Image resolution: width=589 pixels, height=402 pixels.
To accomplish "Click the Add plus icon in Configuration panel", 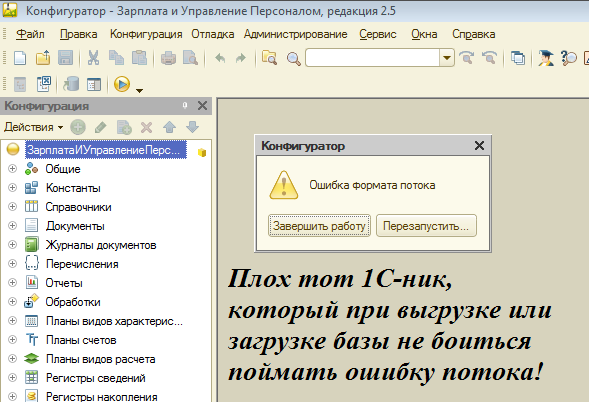I will pos(78,127).
